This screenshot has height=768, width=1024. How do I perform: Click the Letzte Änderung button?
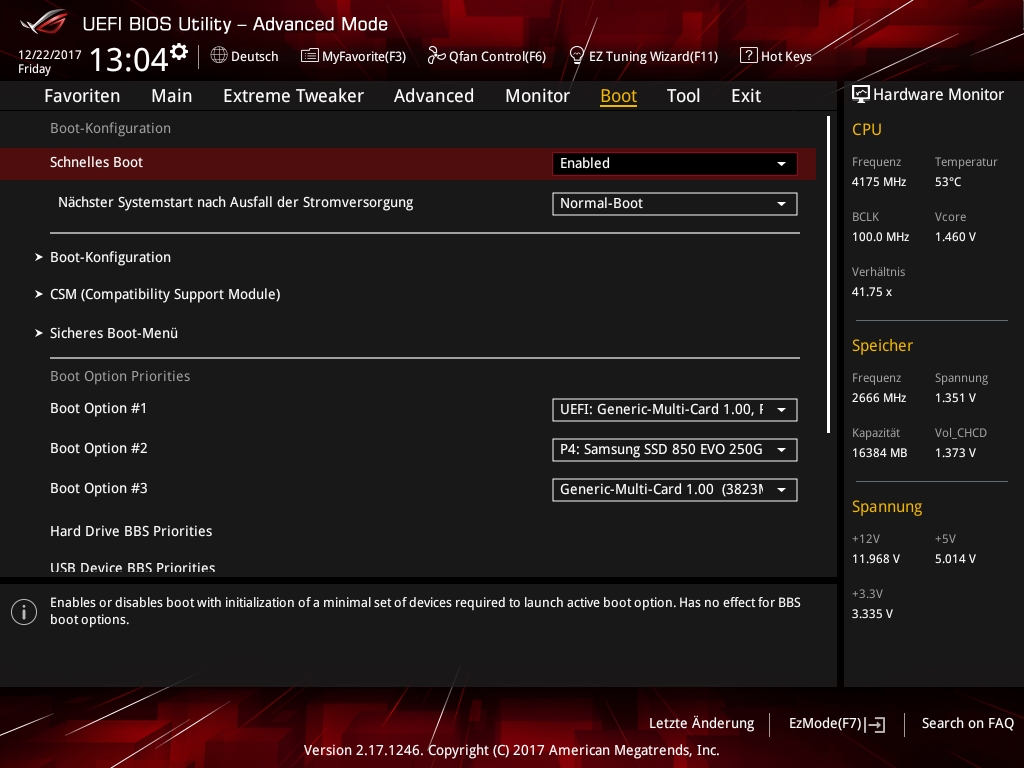[701, 723]
